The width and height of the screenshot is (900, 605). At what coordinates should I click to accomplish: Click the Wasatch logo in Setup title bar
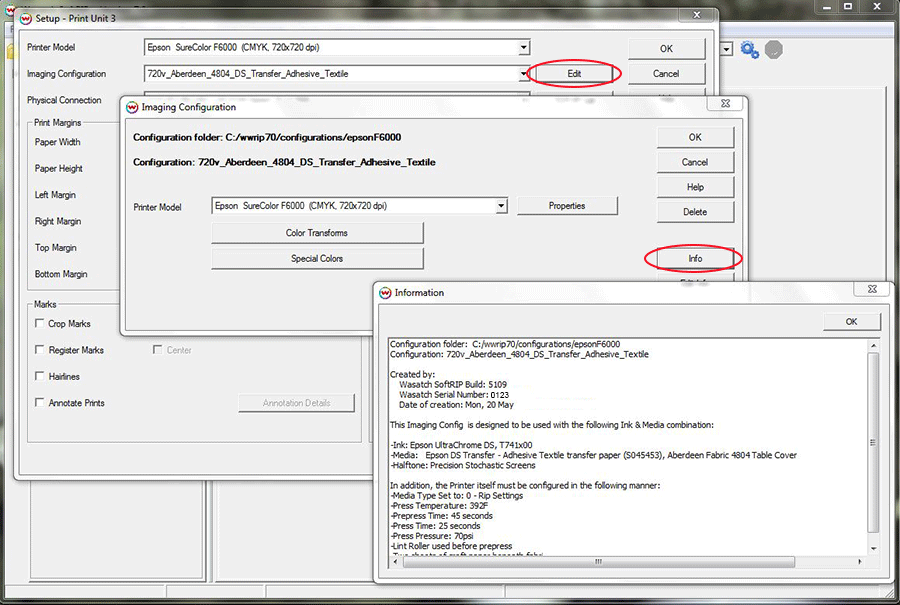tap(26, 18)
